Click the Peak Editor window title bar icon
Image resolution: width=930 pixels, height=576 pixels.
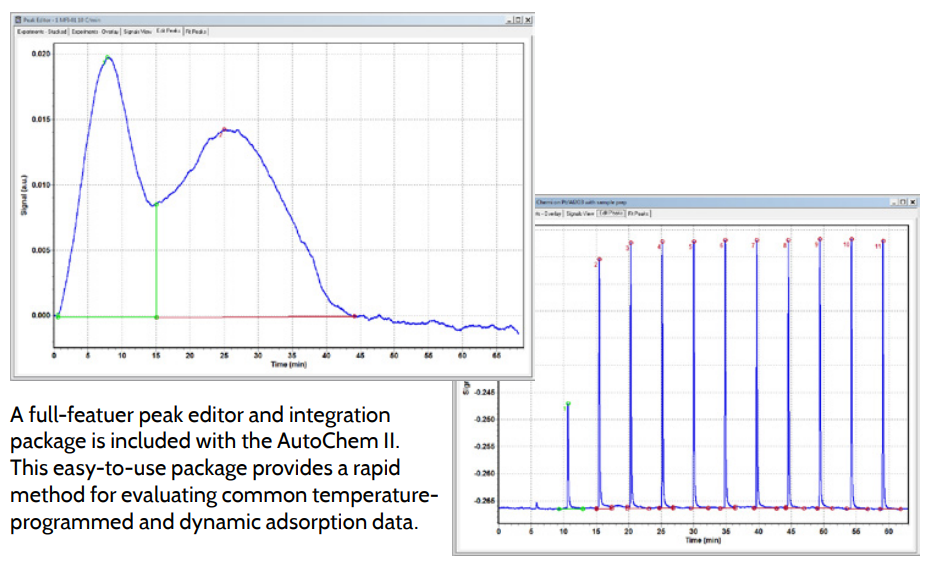[19, 20]
